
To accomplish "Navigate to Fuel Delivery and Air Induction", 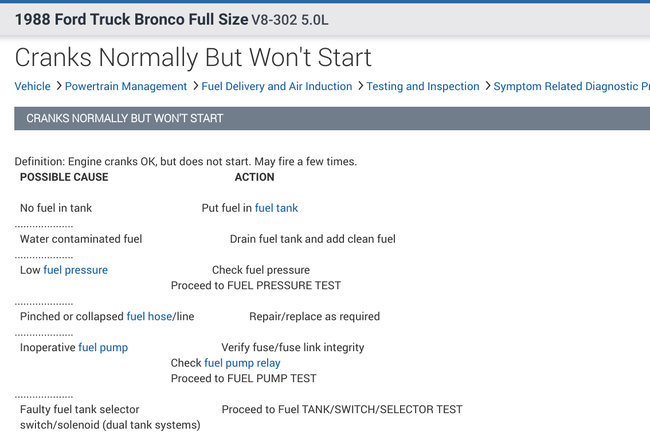I will pos(277,87).
